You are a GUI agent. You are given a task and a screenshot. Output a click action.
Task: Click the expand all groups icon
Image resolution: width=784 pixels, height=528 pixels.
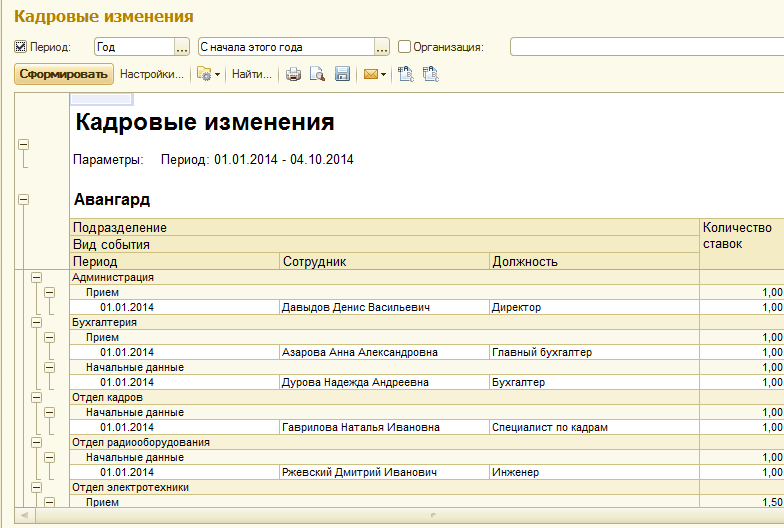406,74
